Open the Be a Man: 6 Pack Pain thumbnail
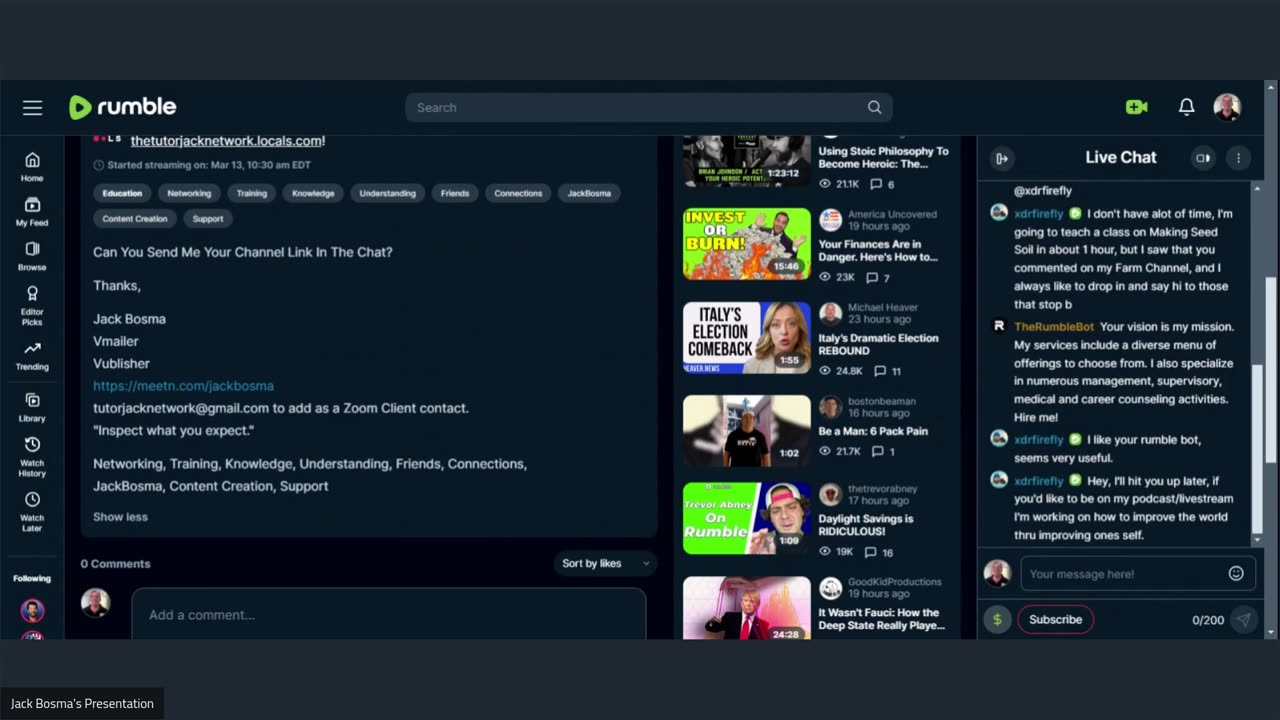1280x720 pixels. pyautogui.click(x=747, y=431)
